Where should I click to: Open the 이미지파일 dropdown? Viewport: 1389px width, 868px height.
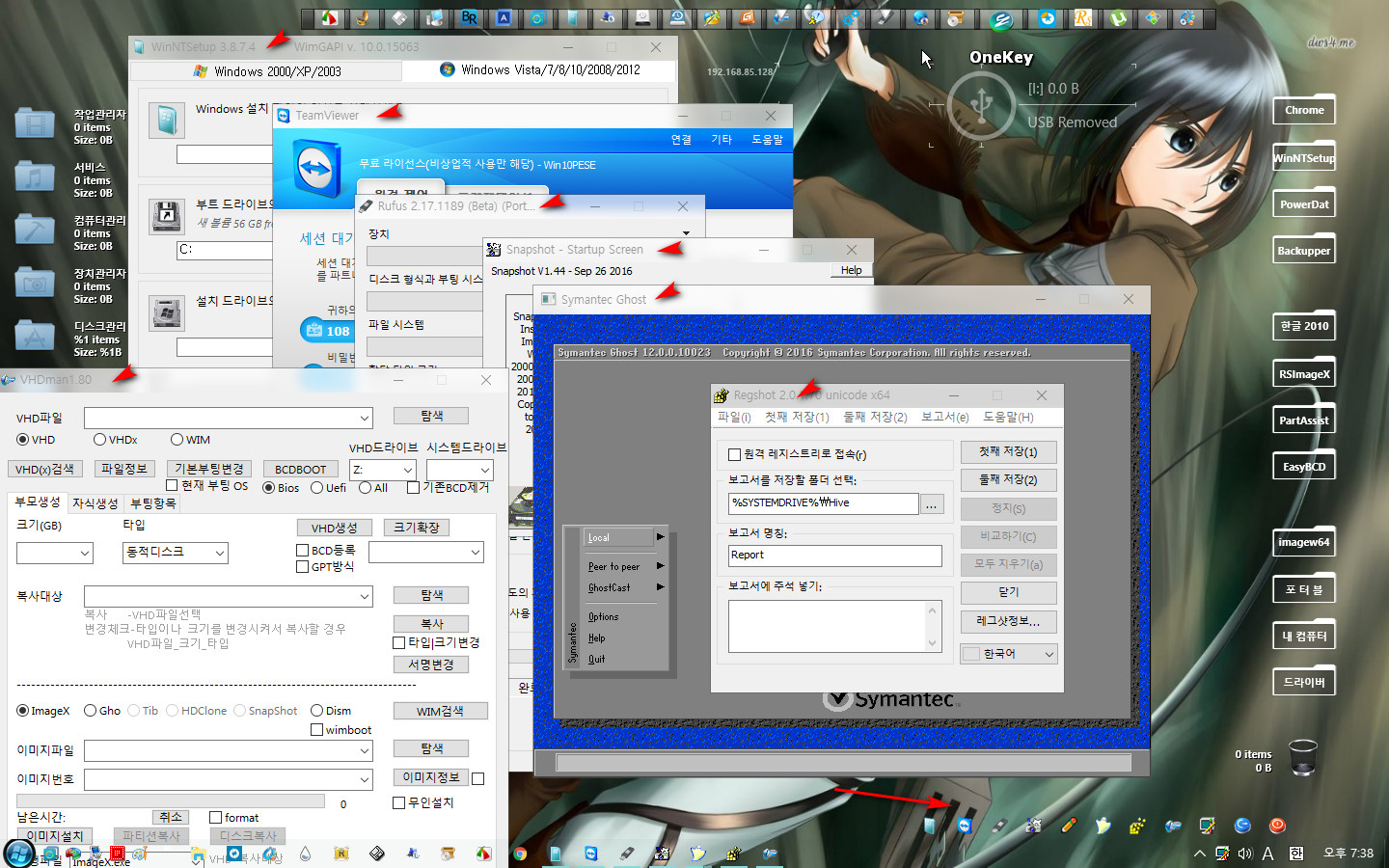point(365,750)
